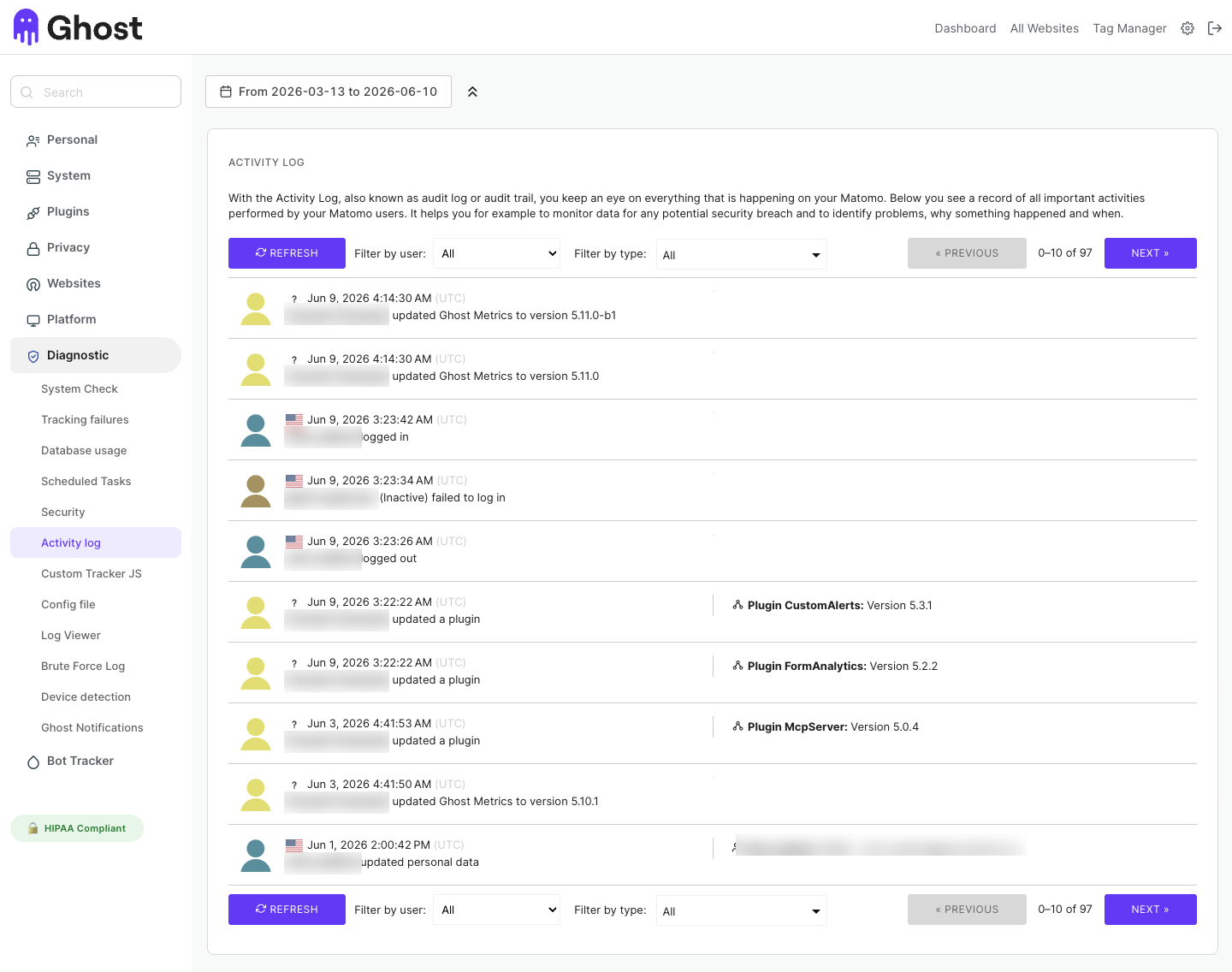Click unknown-country icon on 5.10.1 entry
Image resolution: width=1232 pixels, height=972 pixels.
294,785
